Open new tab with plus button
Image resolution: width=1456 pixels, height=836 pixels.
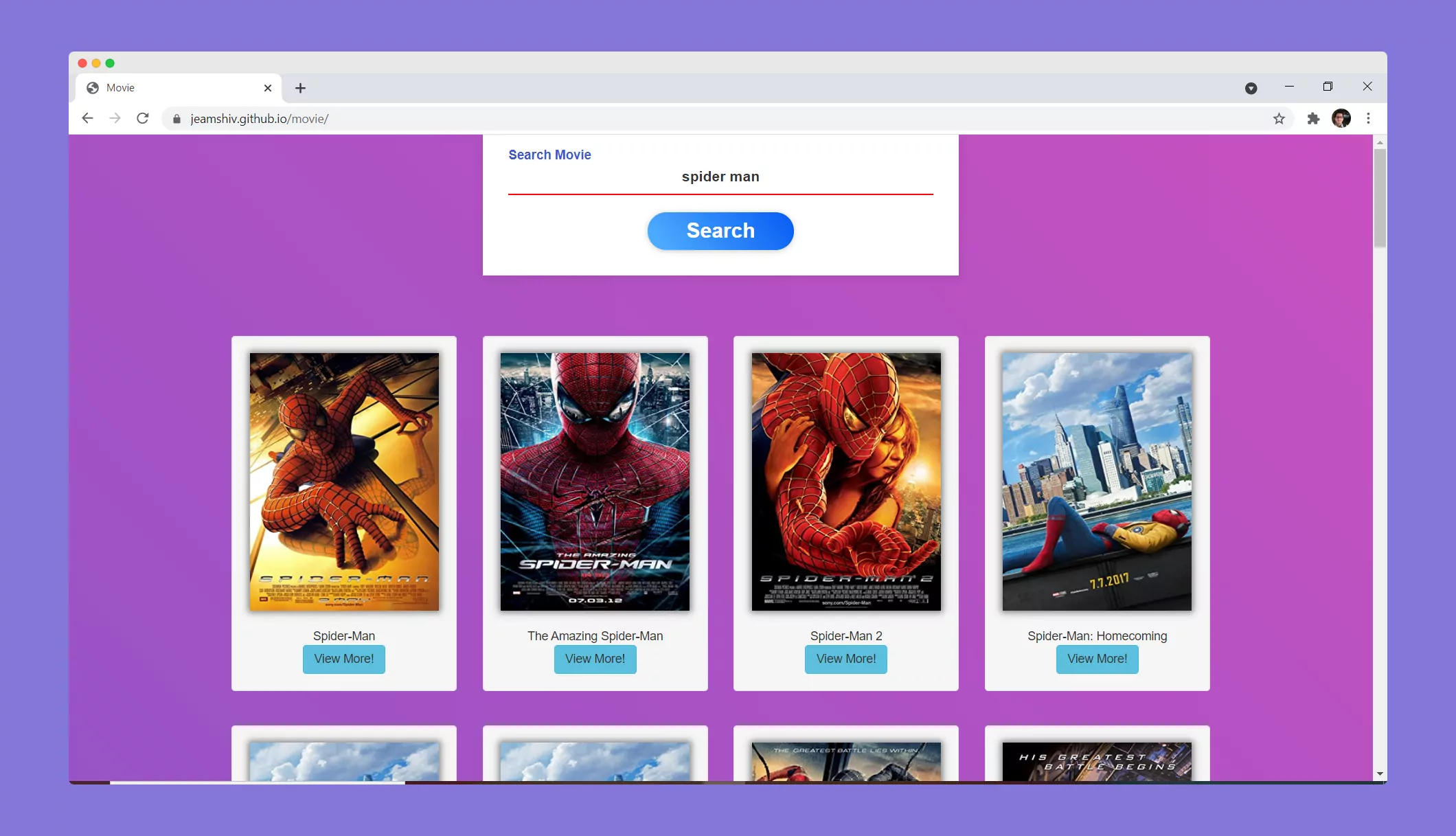(300, 88)
